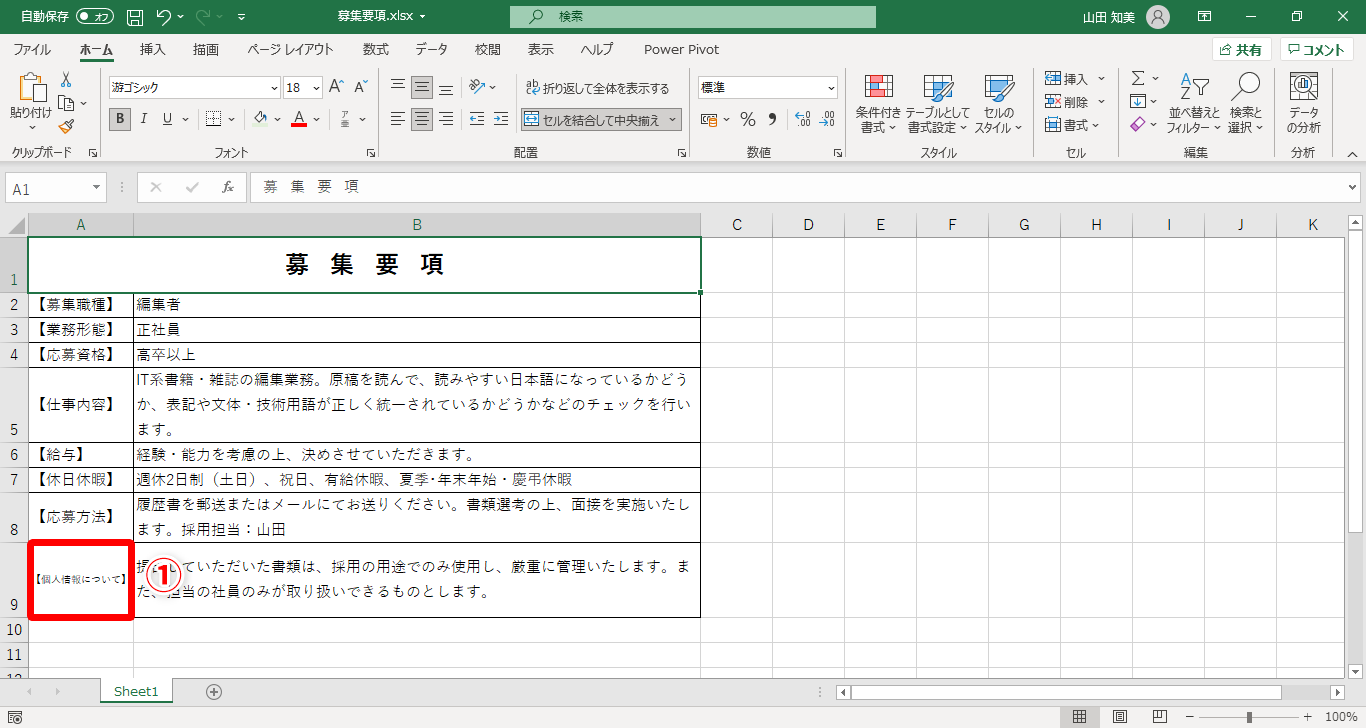The height and width of the screenshot is (728, 1366).
Task: Apply percent style format
Action: click(x=748, y=119)
